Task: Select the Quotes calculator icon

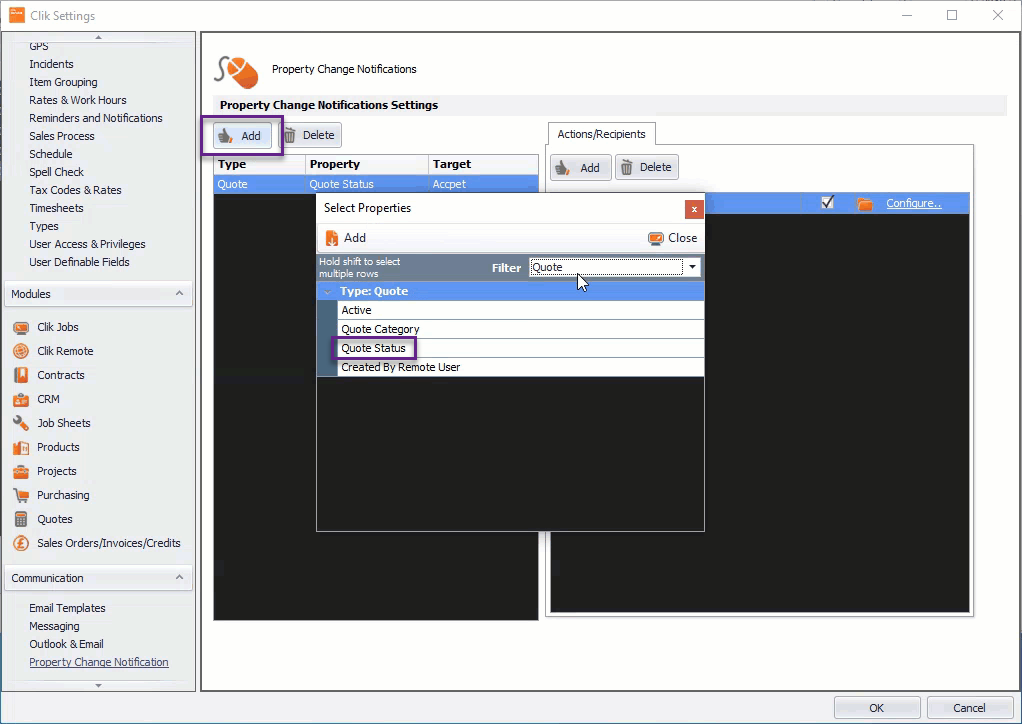Action: coord(20,519)
